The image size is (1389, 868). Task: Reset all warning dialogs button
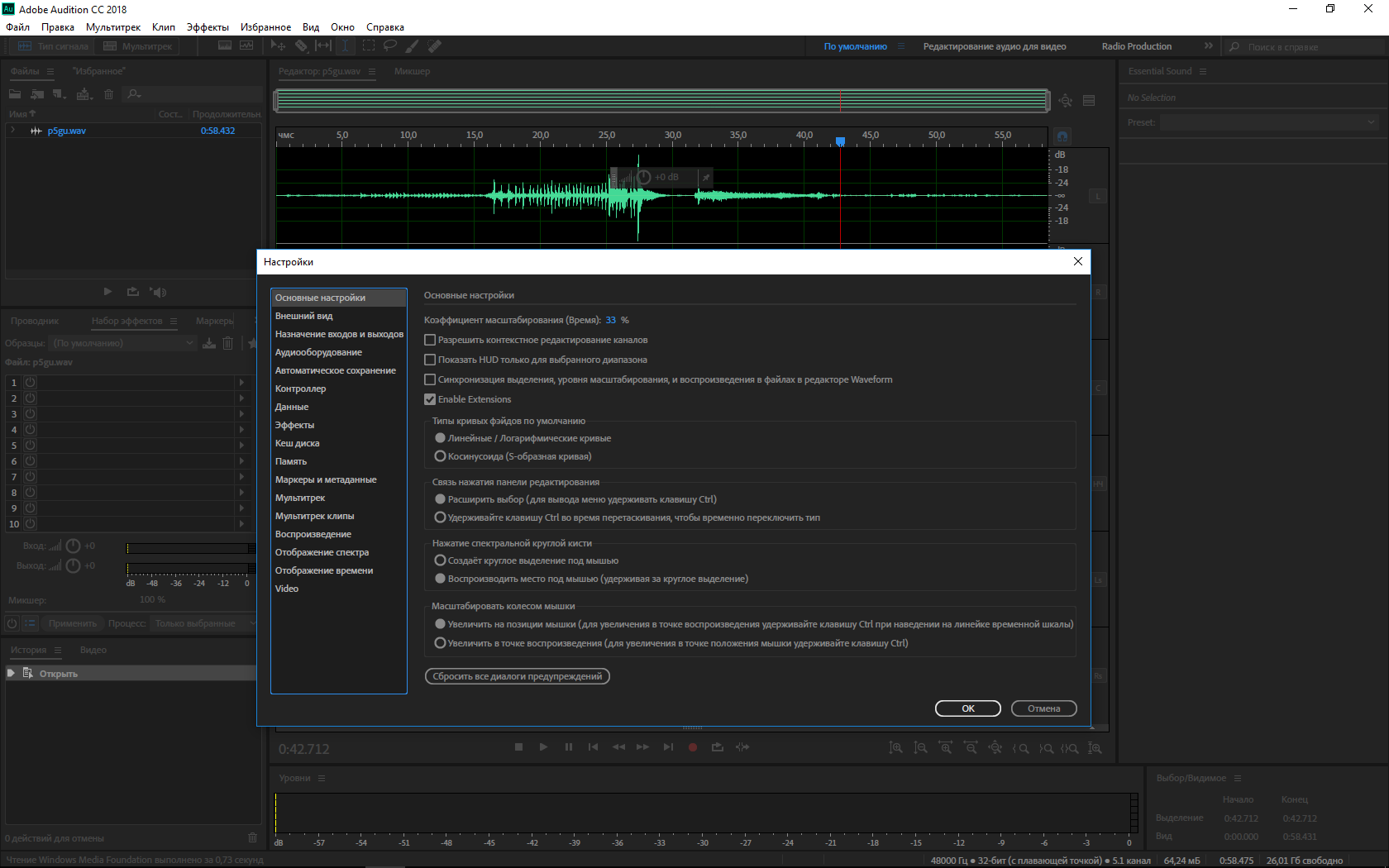click(518, 676)
